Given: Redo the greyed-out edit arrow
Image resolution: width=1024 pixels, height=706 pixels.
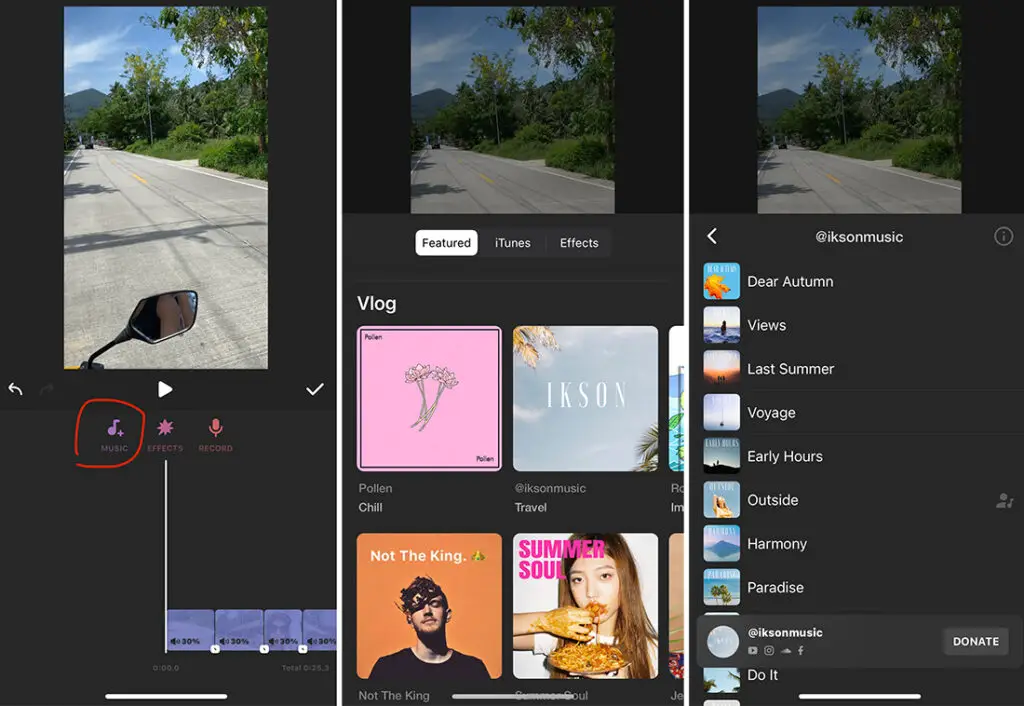Looking at the screenshot, I should [x=46, y=390].
